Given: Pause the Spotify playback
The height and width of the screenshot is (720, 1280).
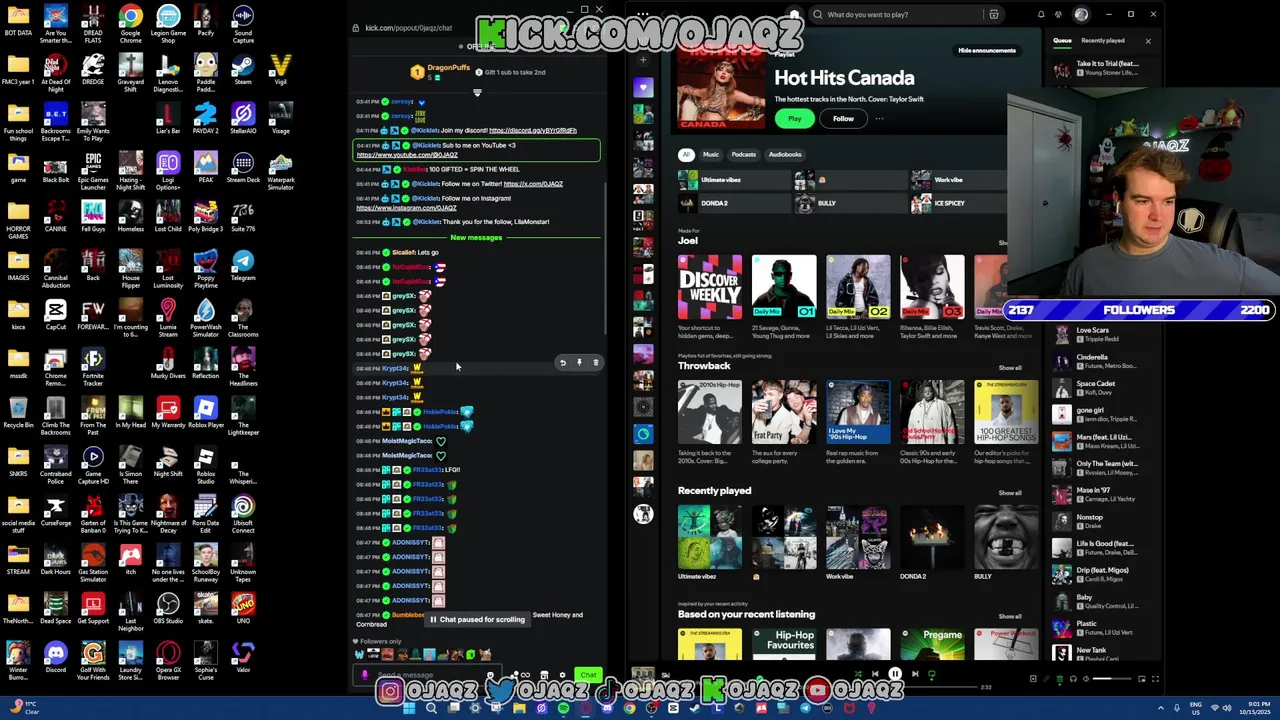Looking at the screenshot, I should (895, 674).
